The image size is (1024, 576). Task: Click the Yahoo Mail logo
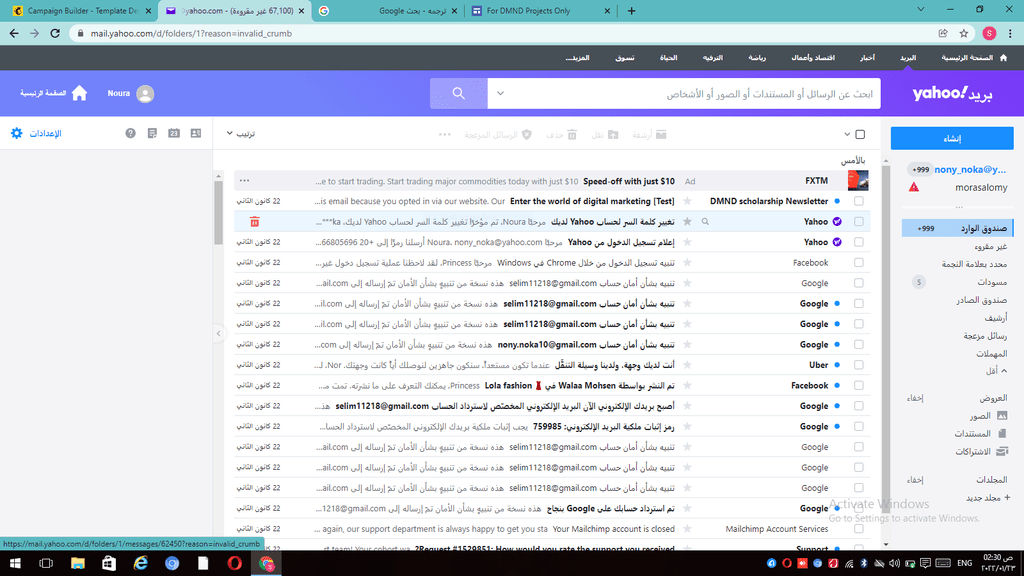952,94
